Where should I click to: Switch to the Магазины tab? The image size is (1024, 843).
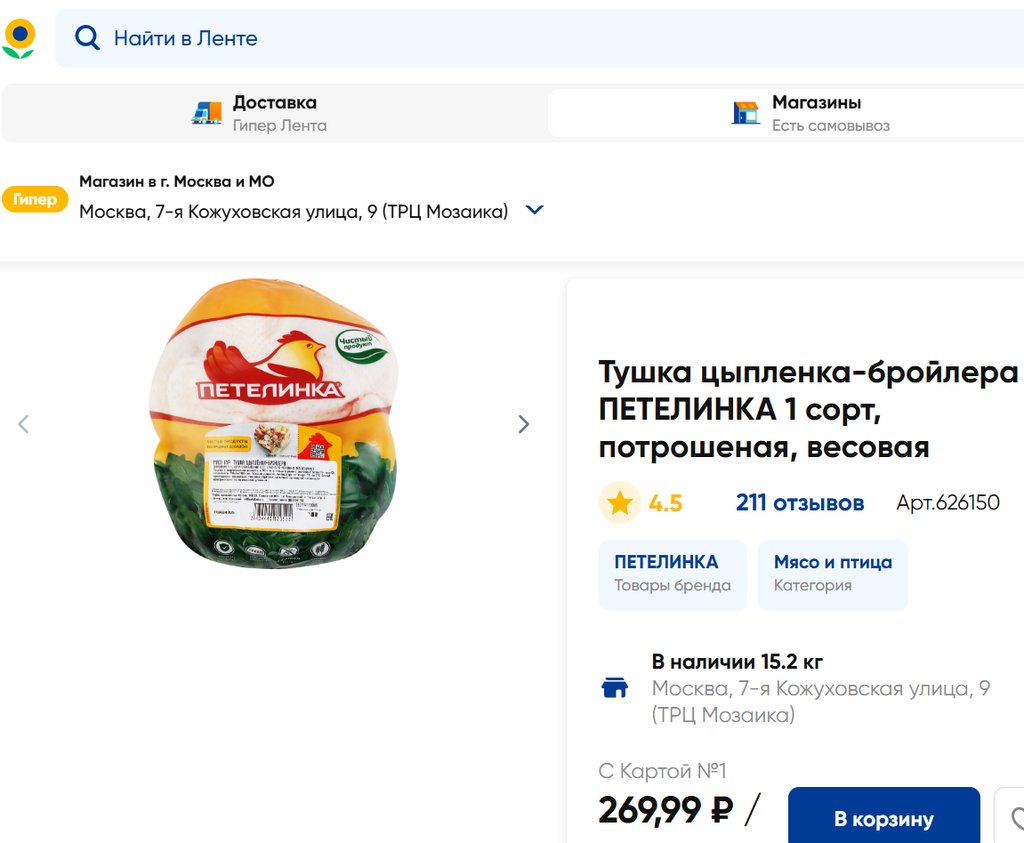(x=816, y=113)
